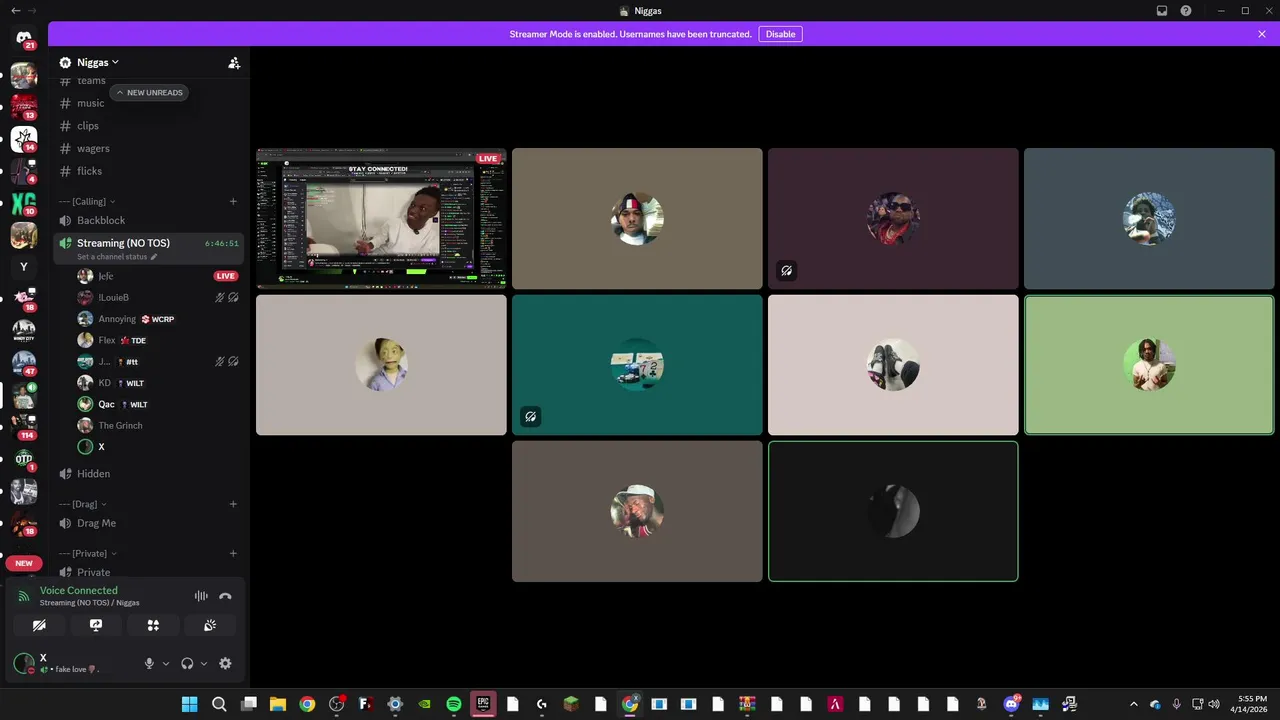Click the NEW servers unread pill
Screen dimensions: 1280x720
click(24, 563)
